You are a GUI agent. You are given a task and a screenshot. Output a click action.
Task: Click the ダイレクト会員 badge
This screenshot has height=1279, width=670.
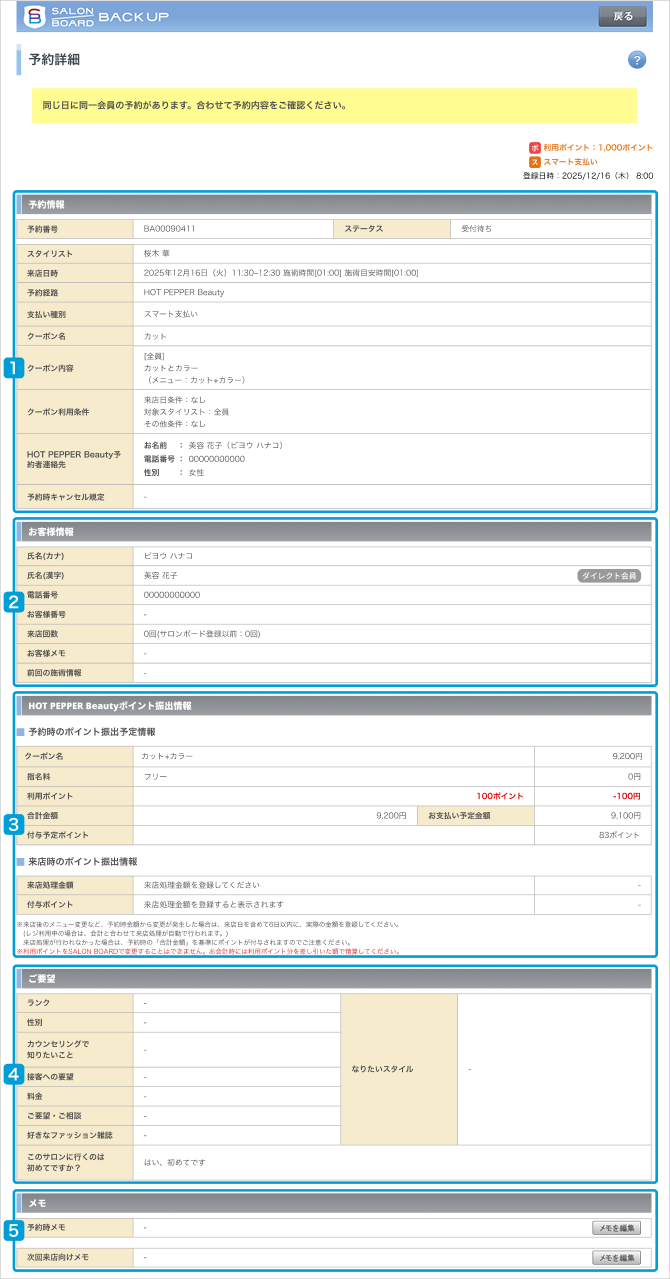(609, 575)
